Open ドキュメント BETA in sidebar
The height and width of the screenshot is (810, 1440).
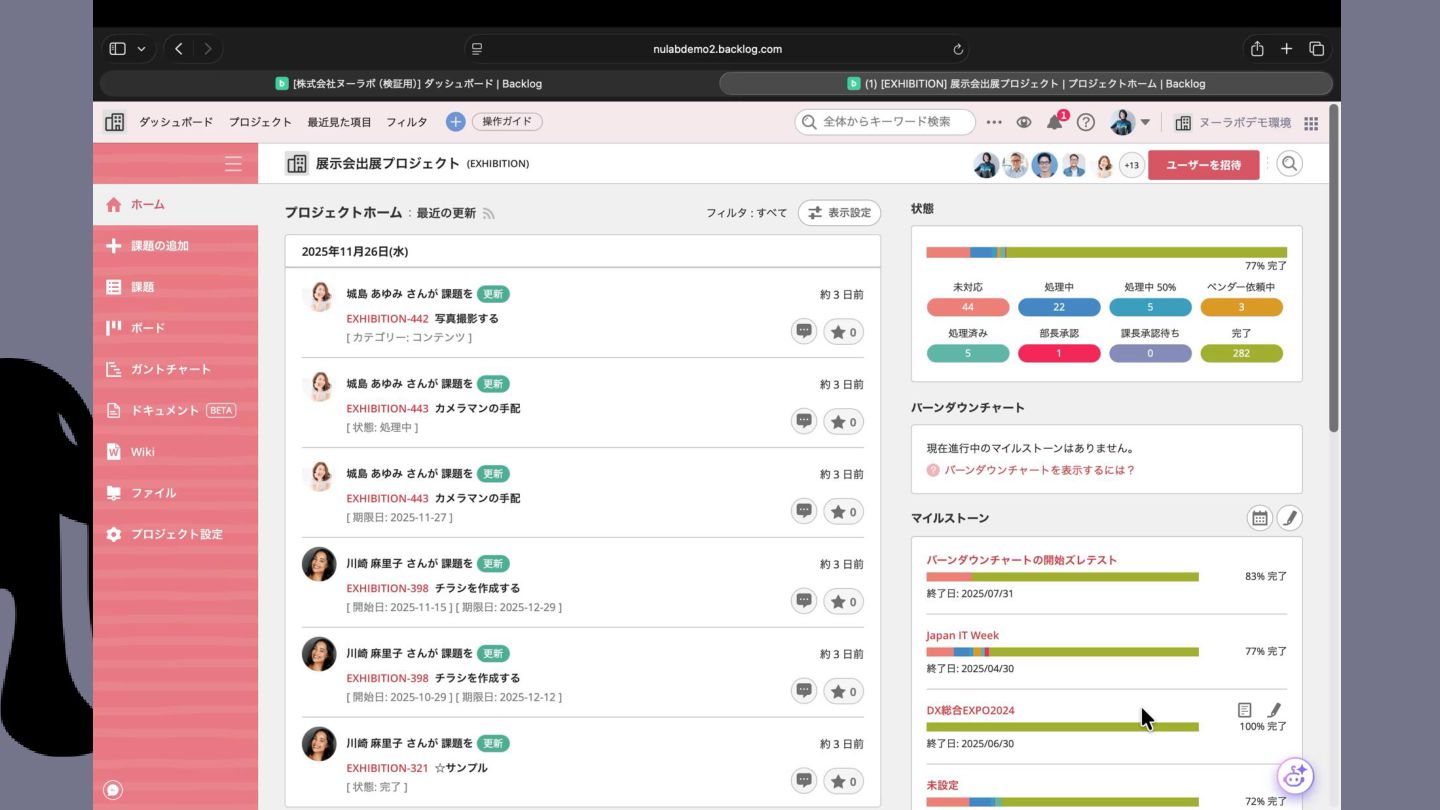(x=175, y=410)
